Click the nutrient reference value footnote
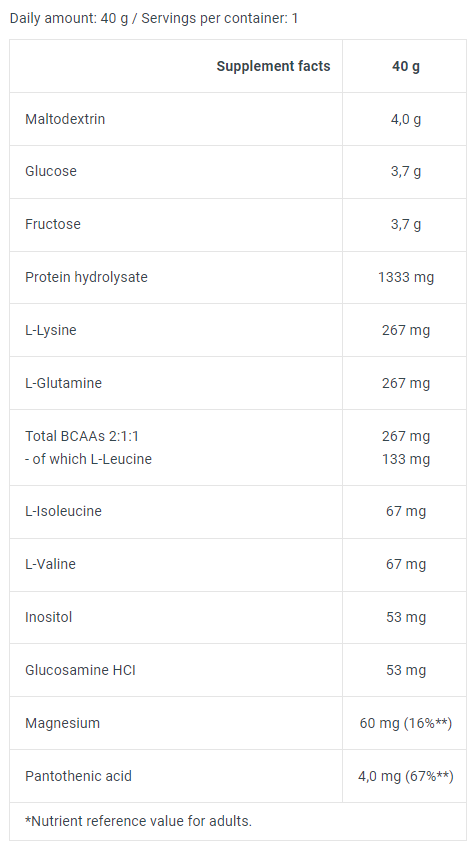This screenshot has height=847, width=472. click(138, 821)
